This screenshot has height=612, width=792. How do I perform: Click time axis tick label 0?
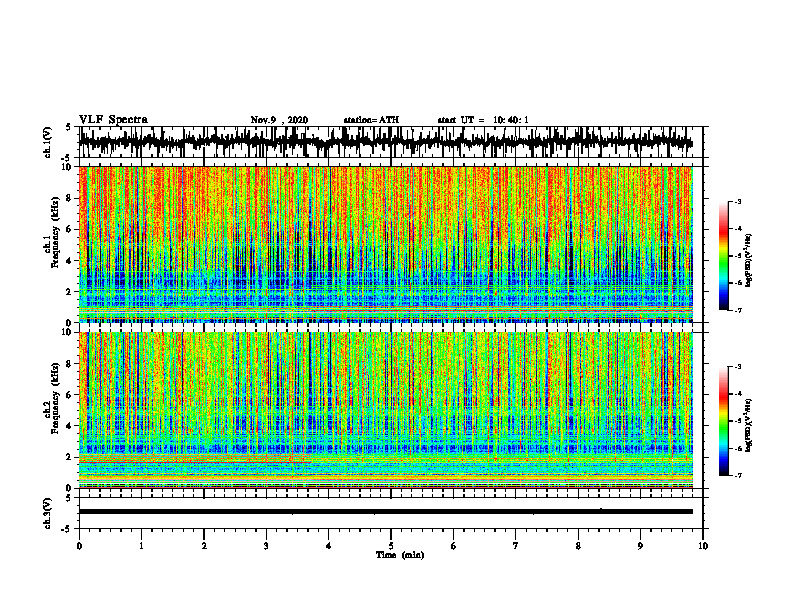pyautogui.click(x=79, y=546)
